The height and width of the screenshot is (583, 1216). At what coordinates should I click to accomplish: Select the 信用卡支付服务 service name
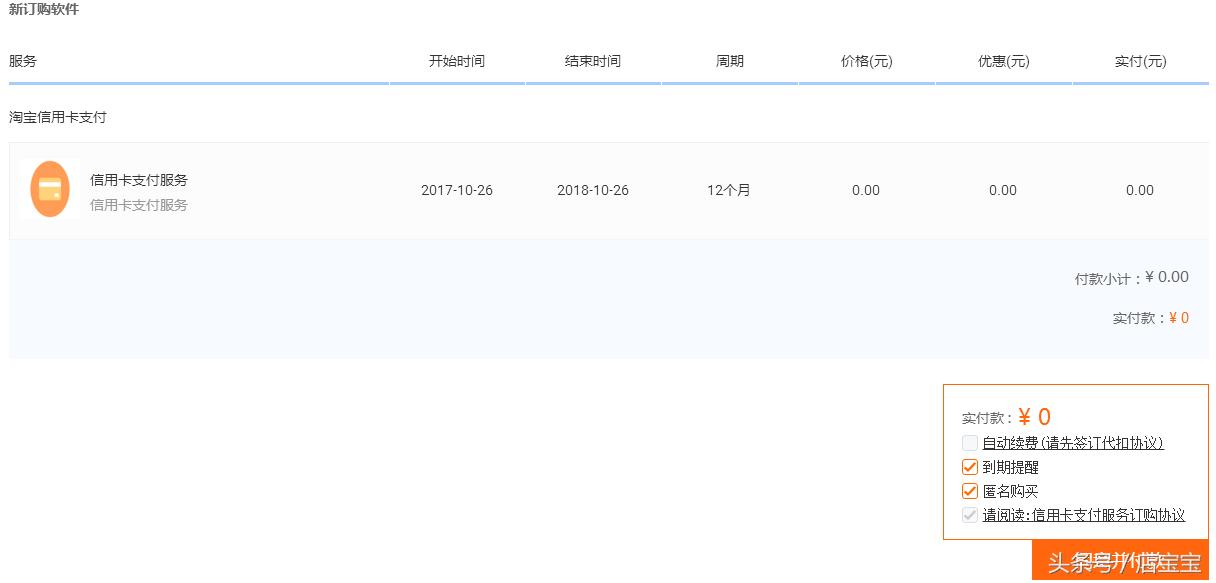click(143, 180)
